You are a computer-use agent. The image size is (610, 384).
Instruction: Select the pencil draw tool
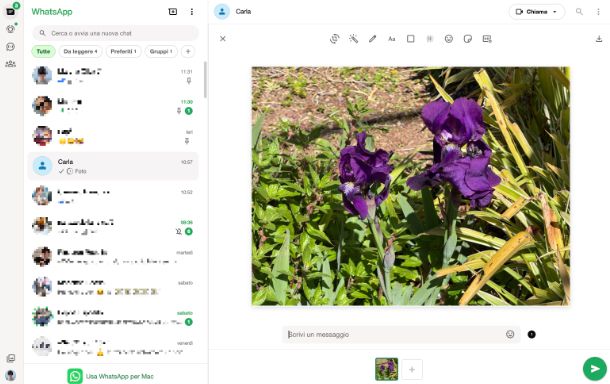(372, 39)
